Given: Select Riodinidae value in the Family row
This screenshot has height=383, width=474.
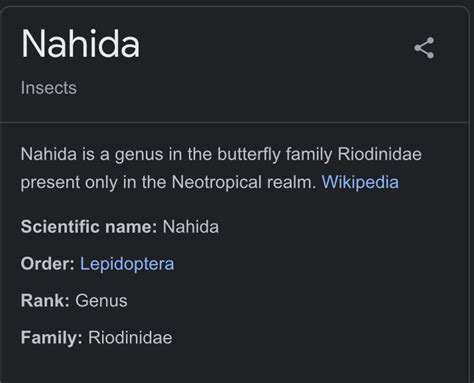Looking at the screenshot, I should click(x=130, y=338).
